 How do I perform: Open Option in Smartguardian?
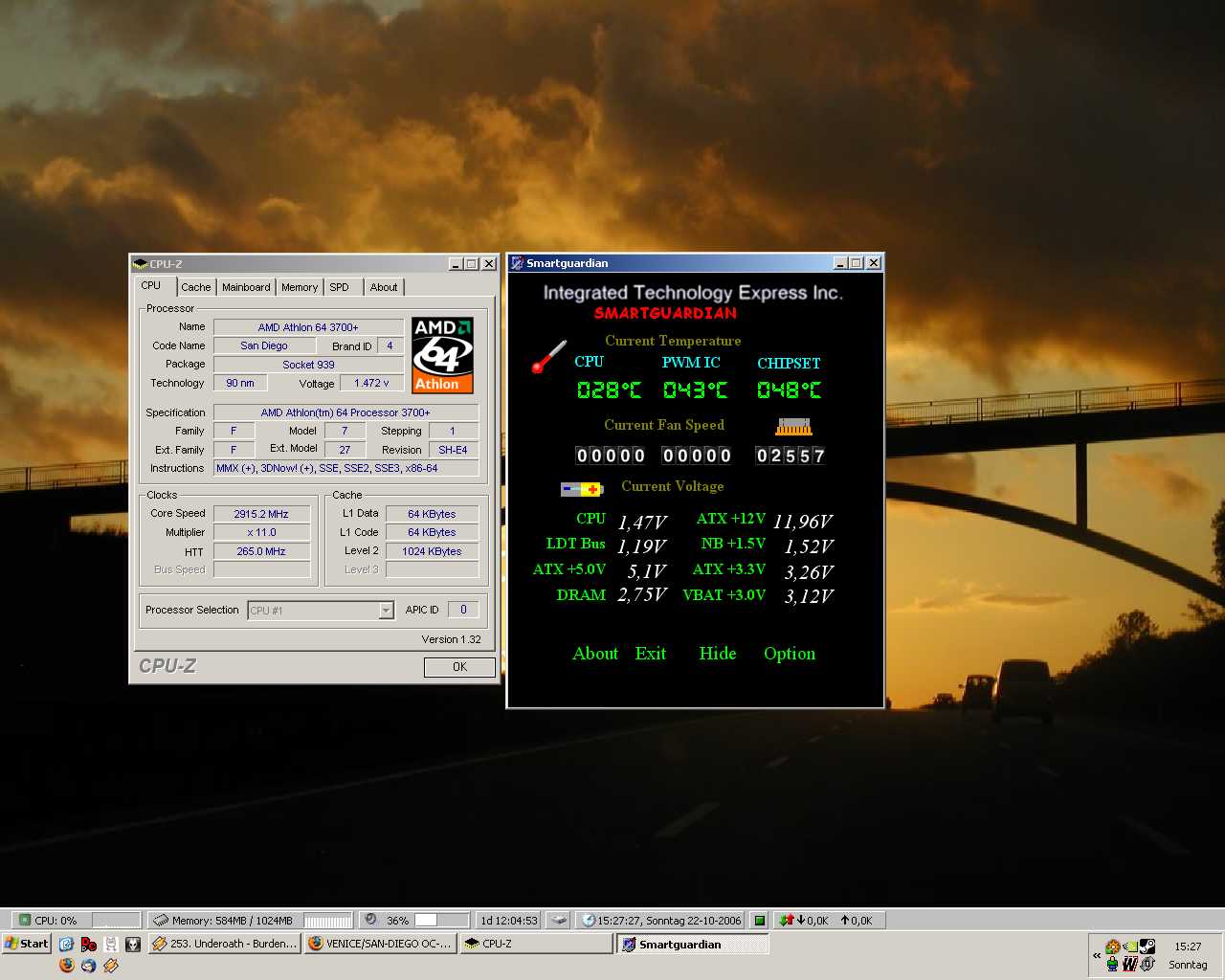(790, 655)
